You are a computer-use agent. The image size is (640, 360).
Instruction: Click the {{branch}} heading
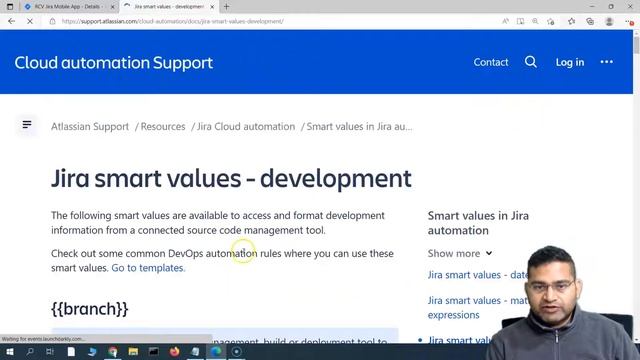pos(89,309)
